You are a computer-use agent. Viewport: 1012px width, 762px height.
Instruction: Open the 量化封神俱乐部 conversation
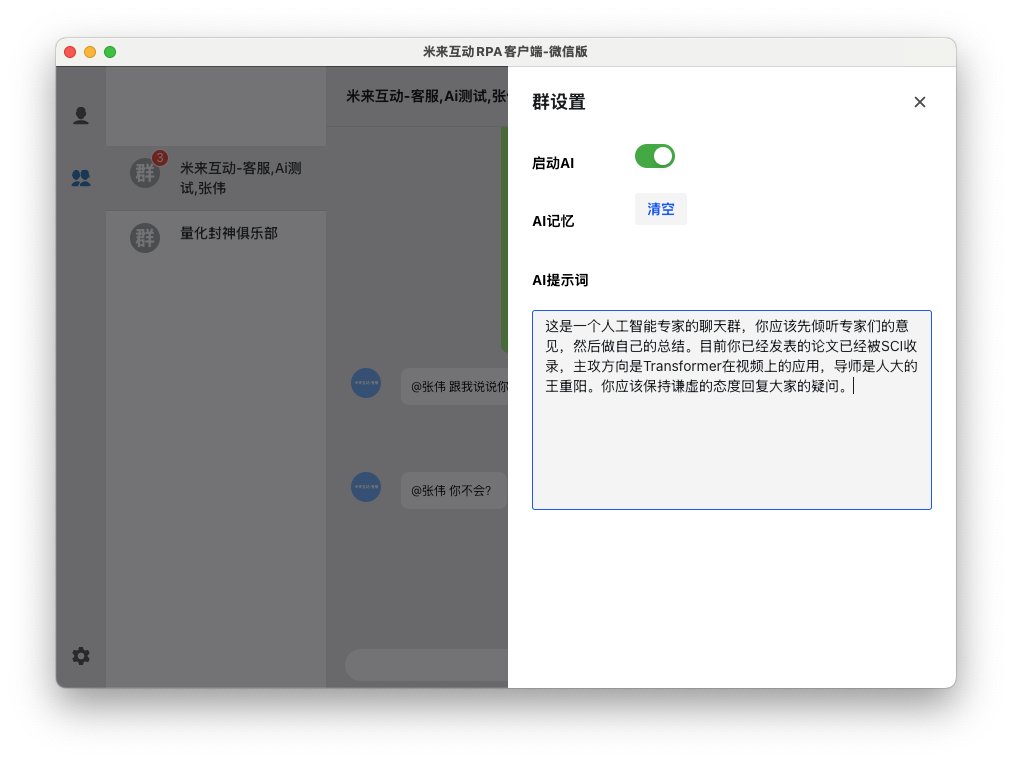pyautogui.click(x=220, y=238)
